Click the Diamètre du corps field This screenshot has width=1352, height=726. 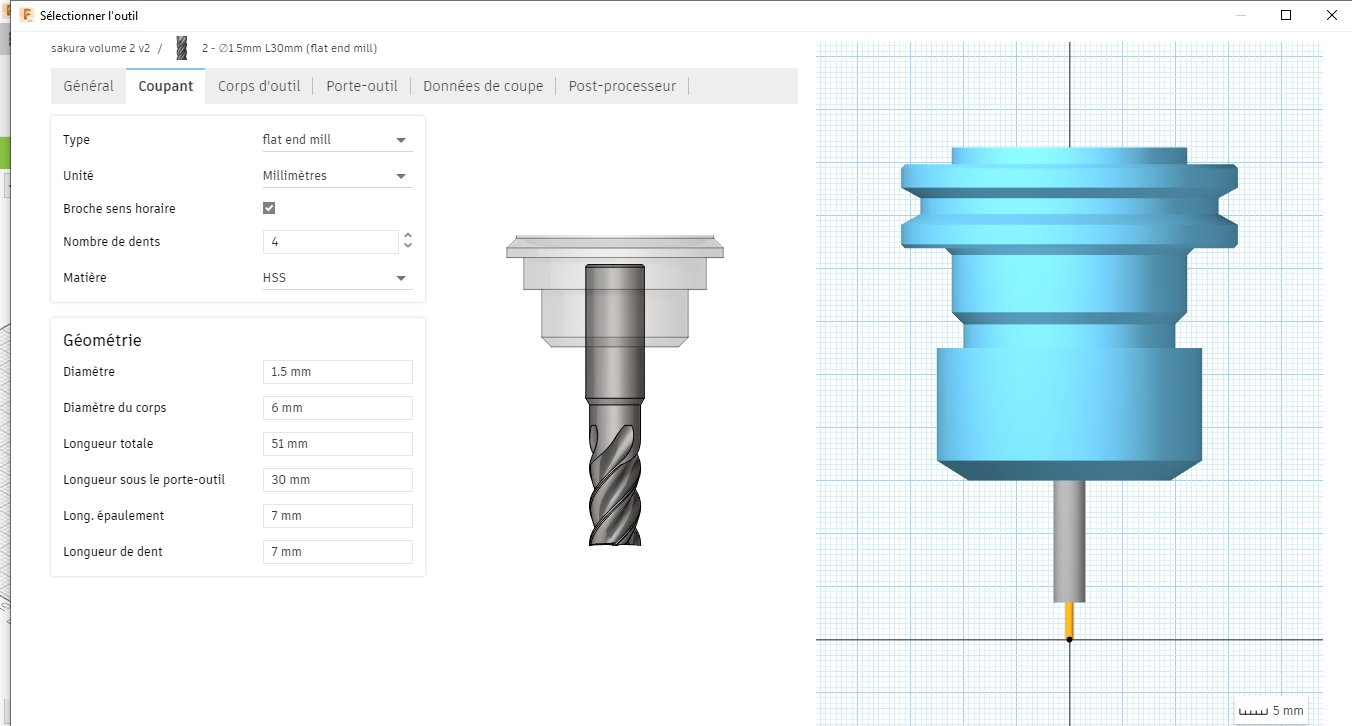click(338, 408)
